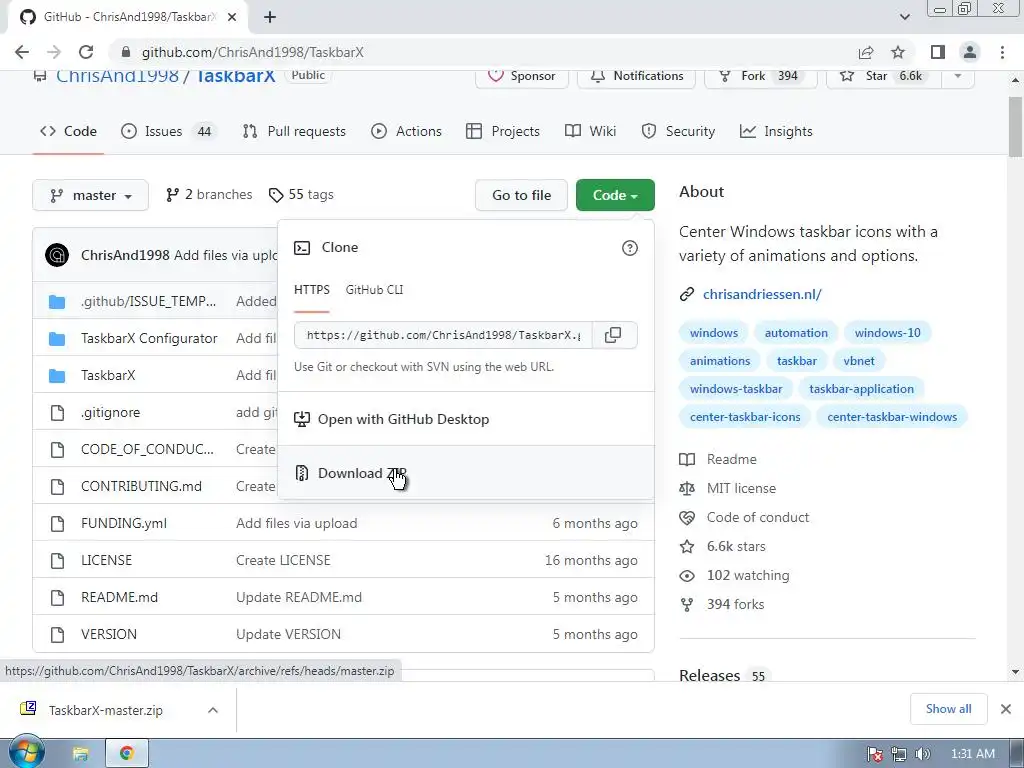1024x768 pixels.
Task: Open a new browser tab with the plus icon
Action: (270, 17)
